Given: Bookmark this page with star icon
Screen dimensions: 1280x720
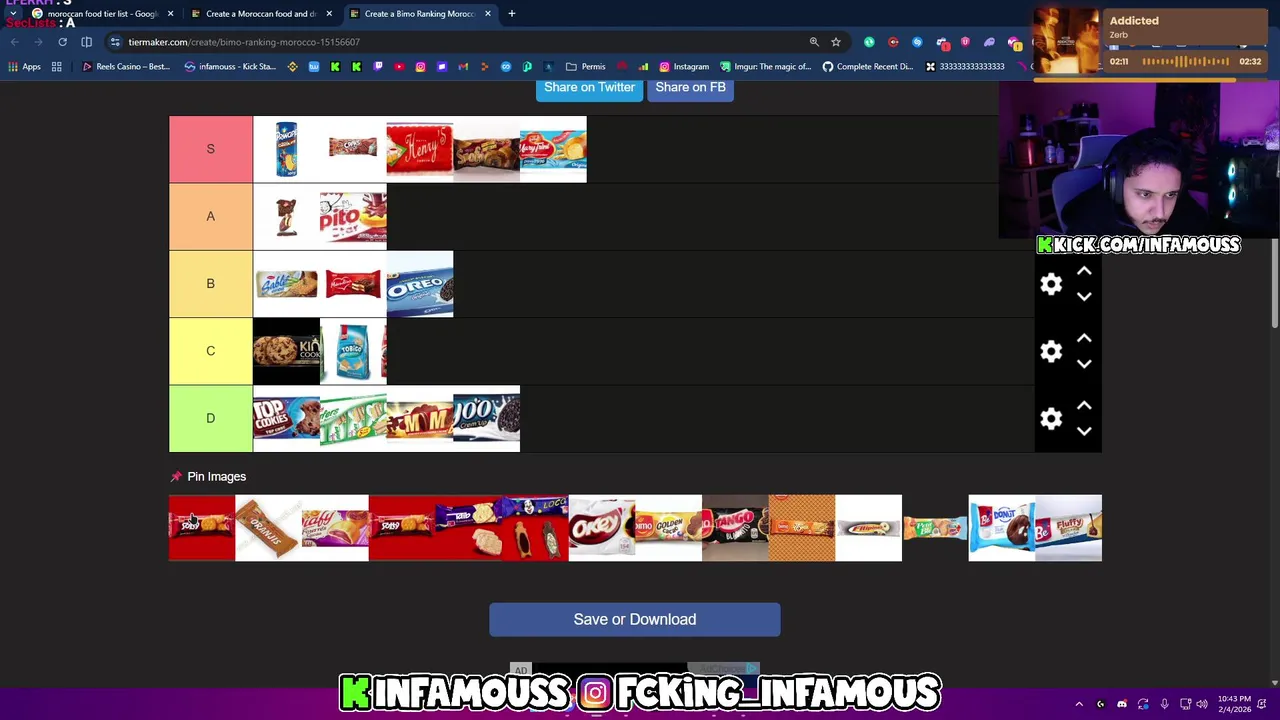Looking at the screenshot, I should [836, 42].
